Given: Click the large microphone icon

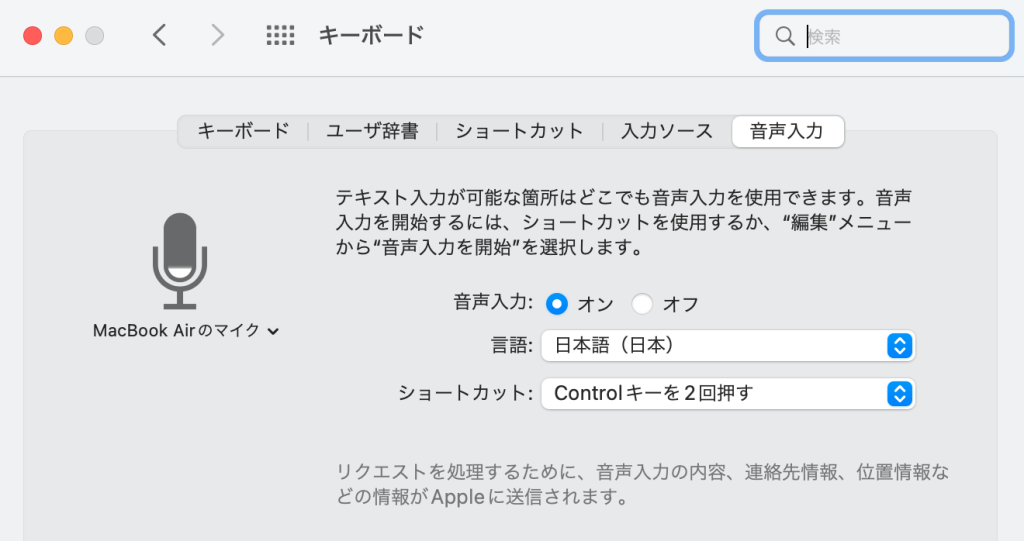Looking at the screenshot, I should (179, 261).
